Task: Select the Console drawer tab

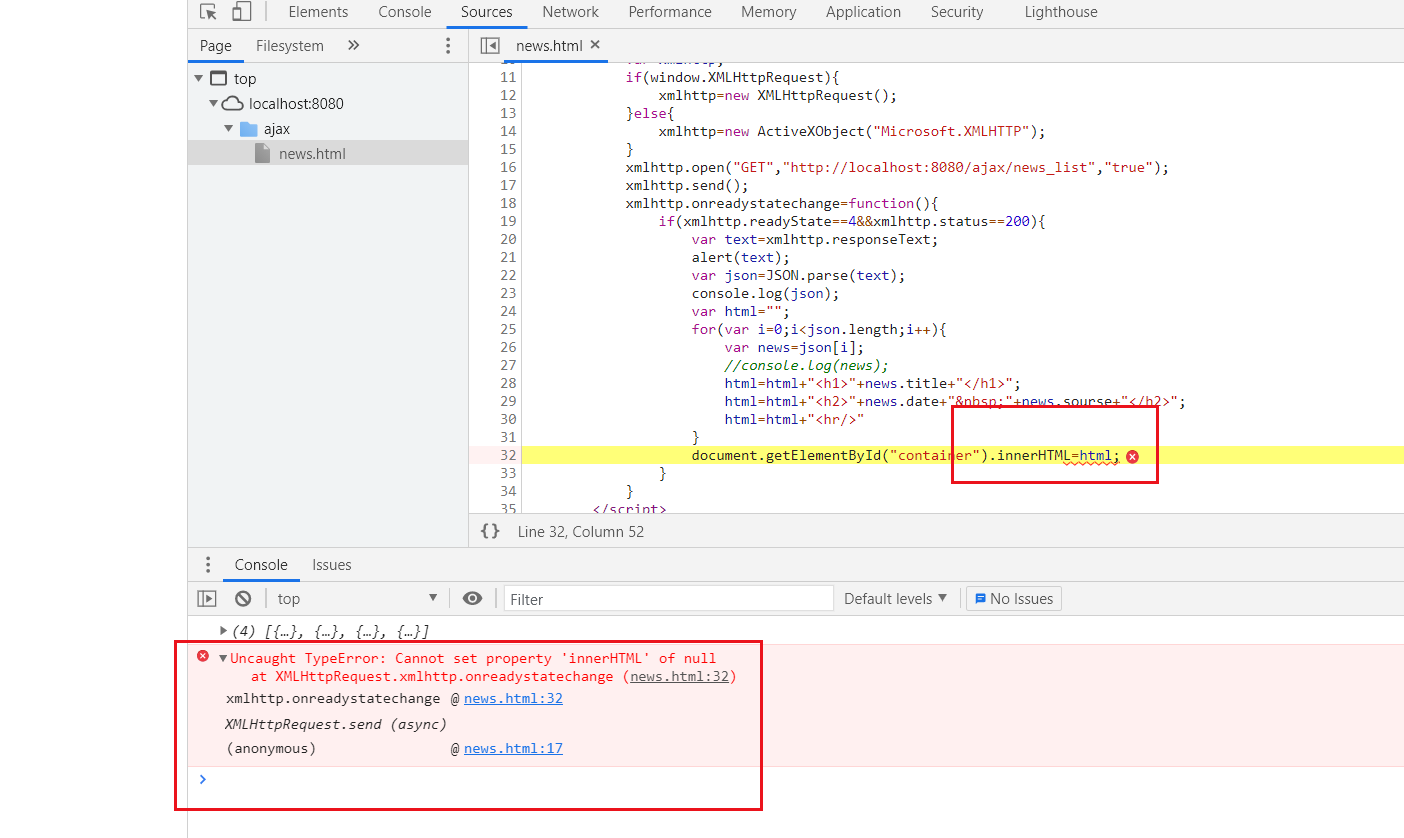Action: (x=261, y=565)
